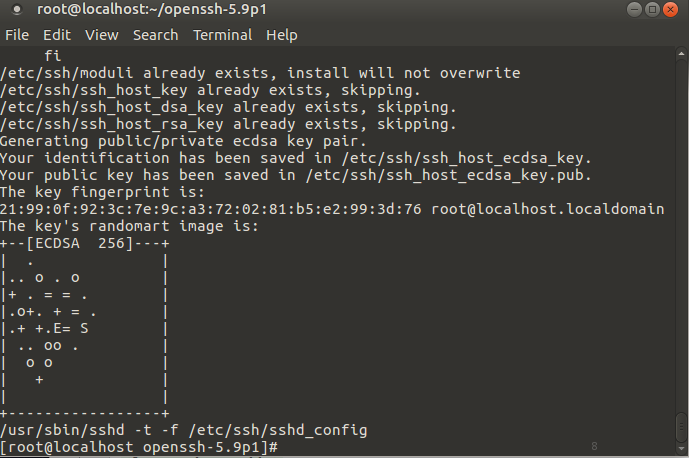Close the terminal window
This screenshot has width=689, height=458.
pyautogui.click(x=672, y=10)
